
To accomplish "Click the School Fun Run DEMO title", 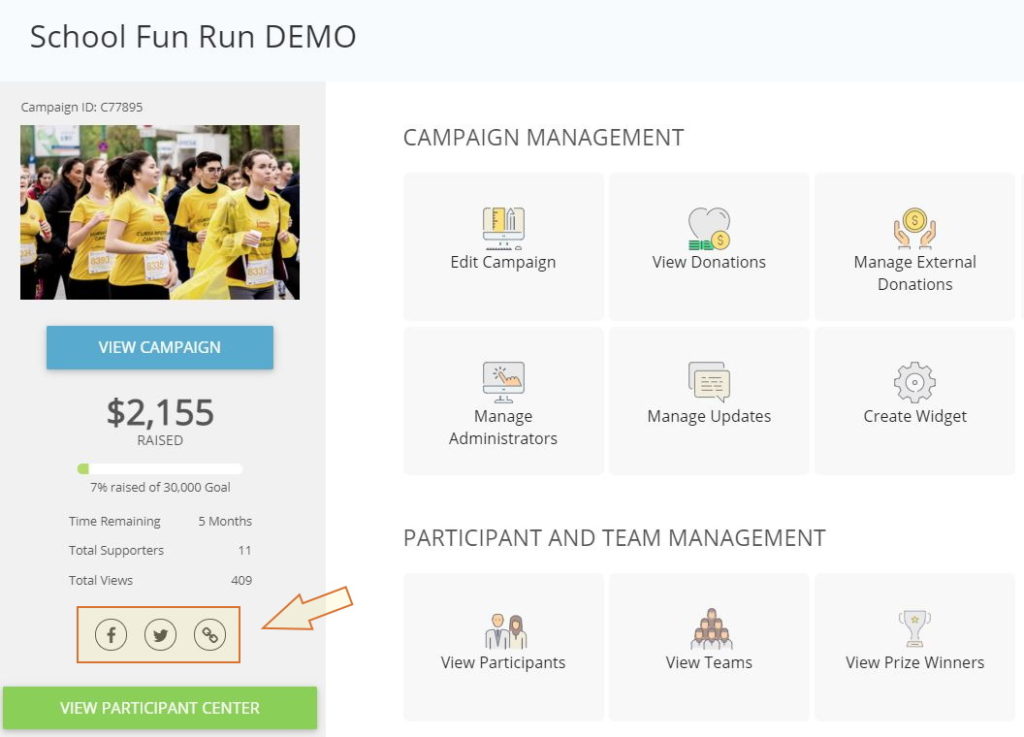I will pos(193,37).
